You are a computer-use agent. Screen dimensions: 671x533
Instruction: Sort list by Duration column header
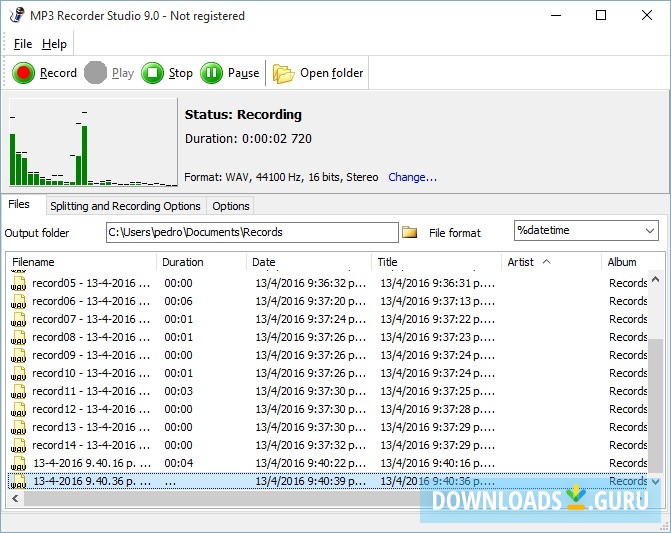point(202,262)
